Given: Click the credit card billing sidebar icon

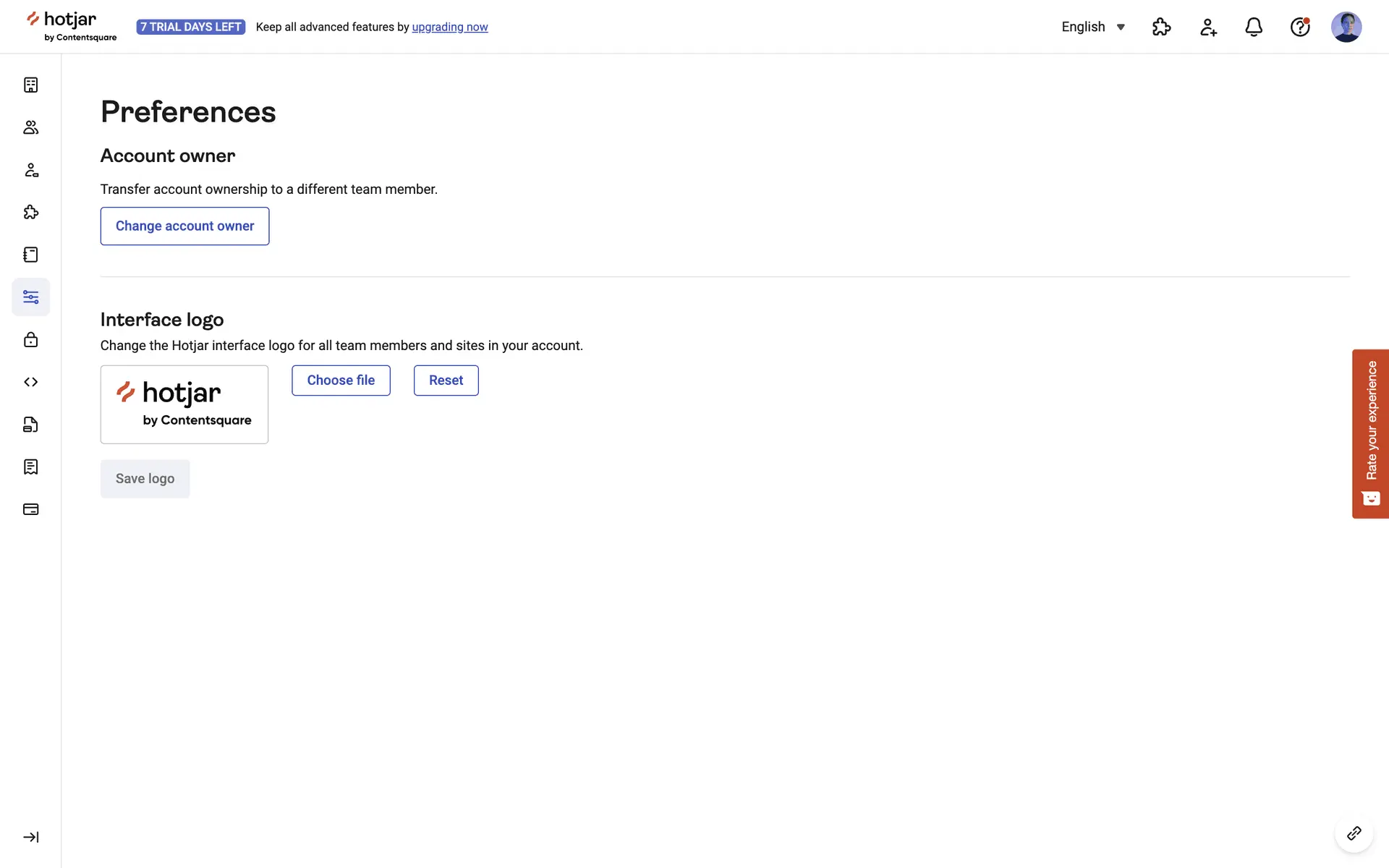Looking at the screenshot, I should coord(30,509).
